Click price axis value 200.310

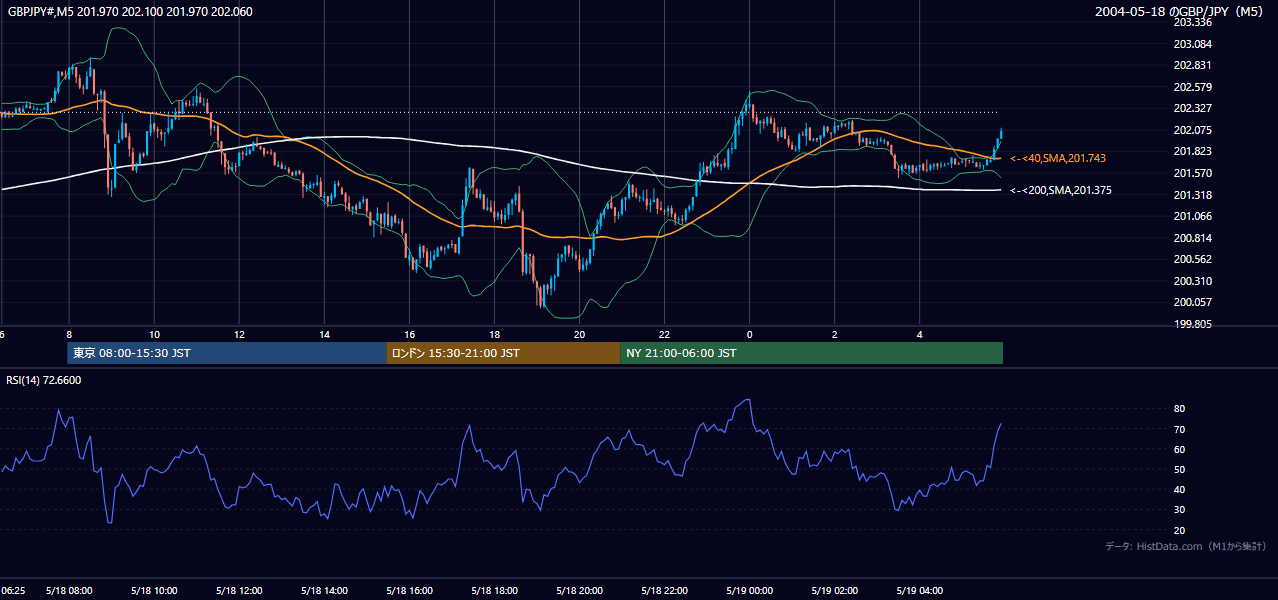1193,281
